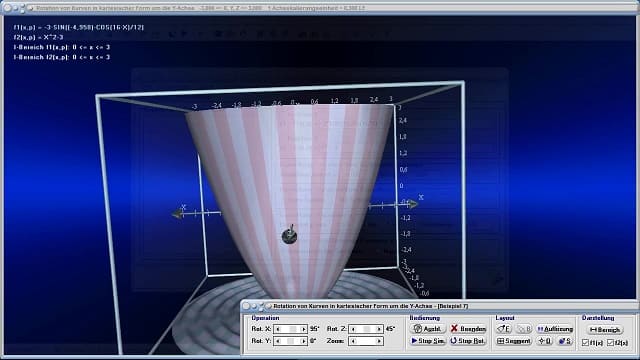The width and height of the screenshot is (640, 360).
Task: Open the Auflösung resolution button
Action: pos(555,329)
